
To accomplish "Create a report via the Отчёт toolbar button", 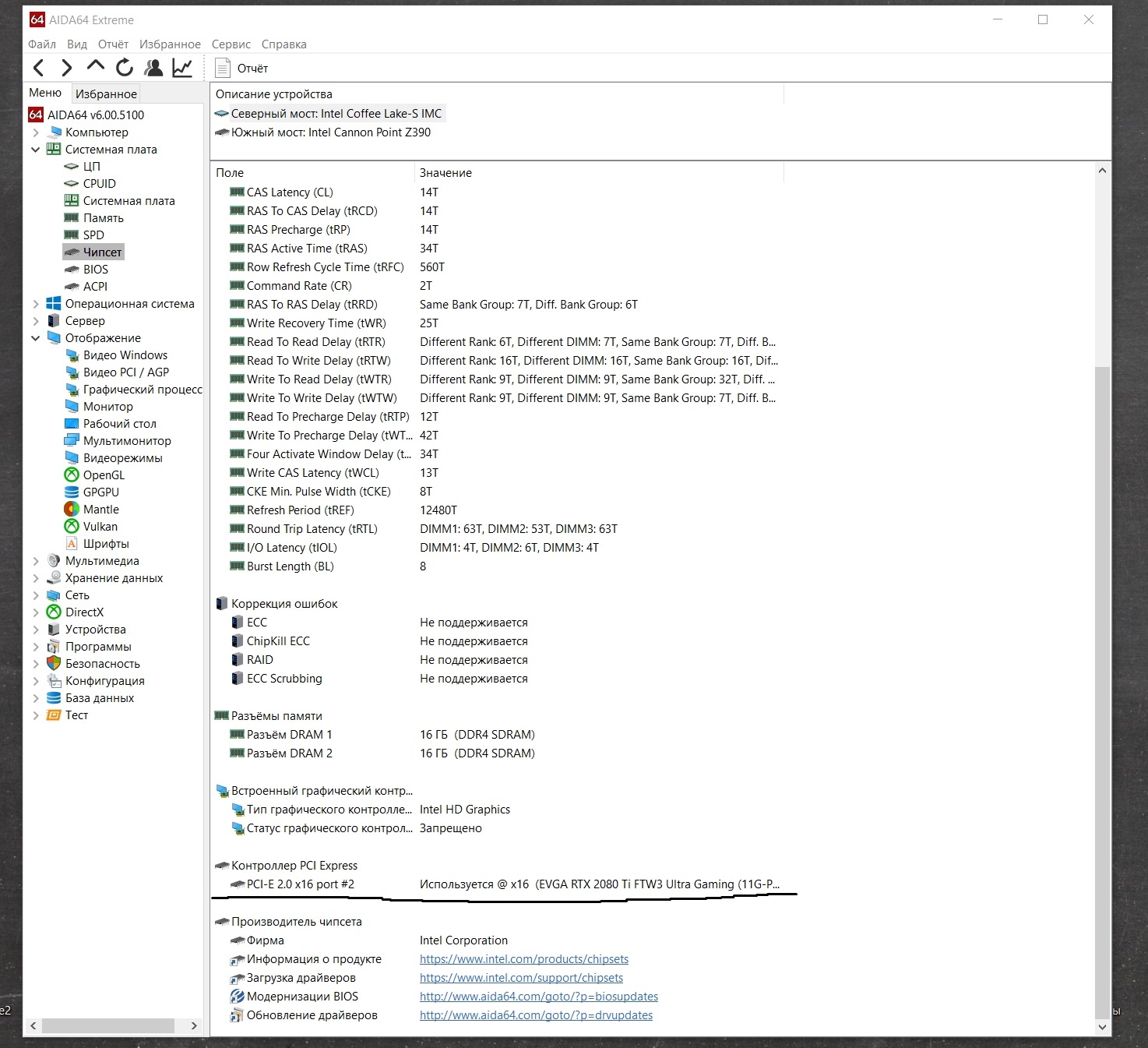I will [242, 69].
